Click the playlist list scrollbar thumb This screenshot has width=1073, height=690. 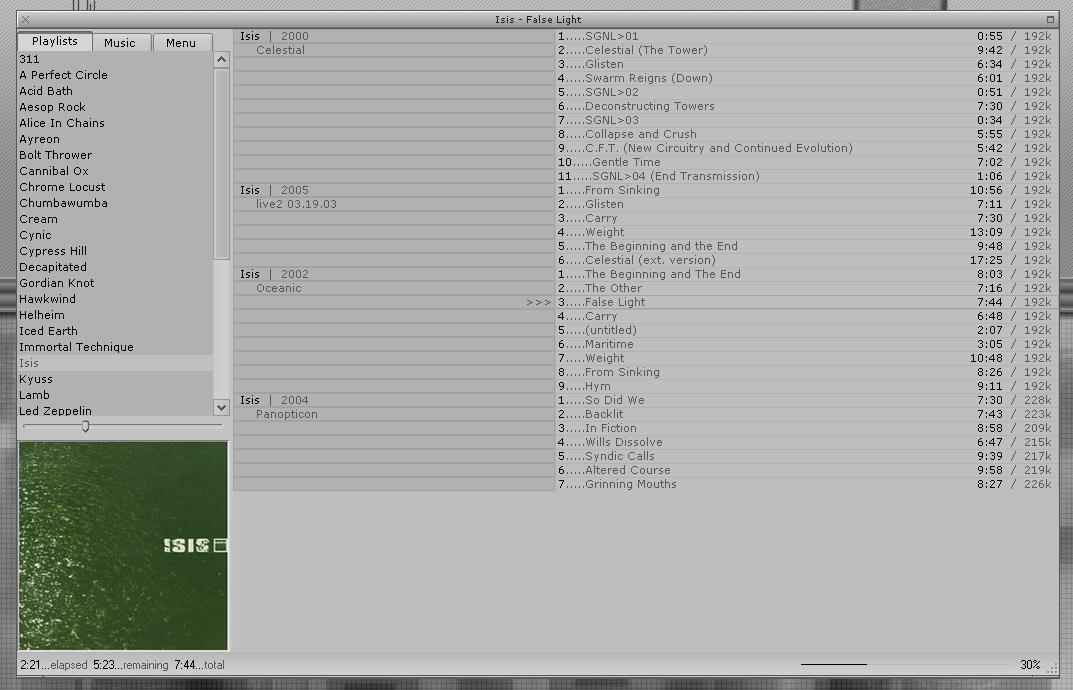click(221, 164)
